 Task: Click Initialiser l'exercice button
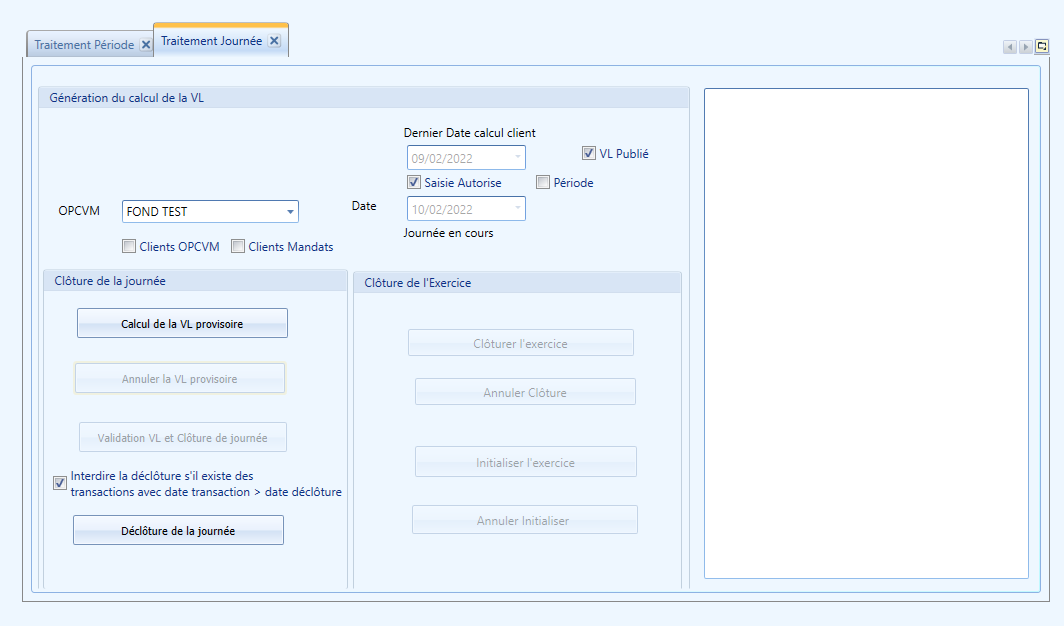pyautogui.click(x=526, y=462)
